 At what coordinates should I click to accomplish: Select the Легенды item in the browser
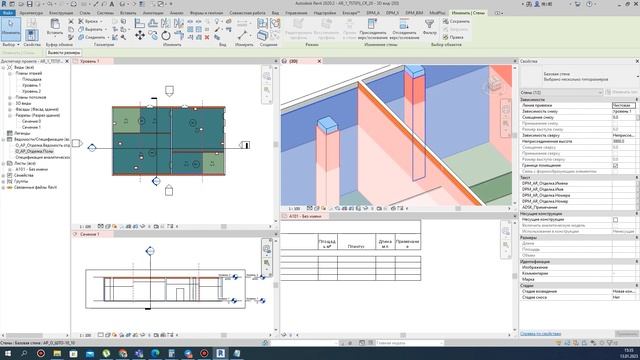pyautogui.click(x=22, y=133)
